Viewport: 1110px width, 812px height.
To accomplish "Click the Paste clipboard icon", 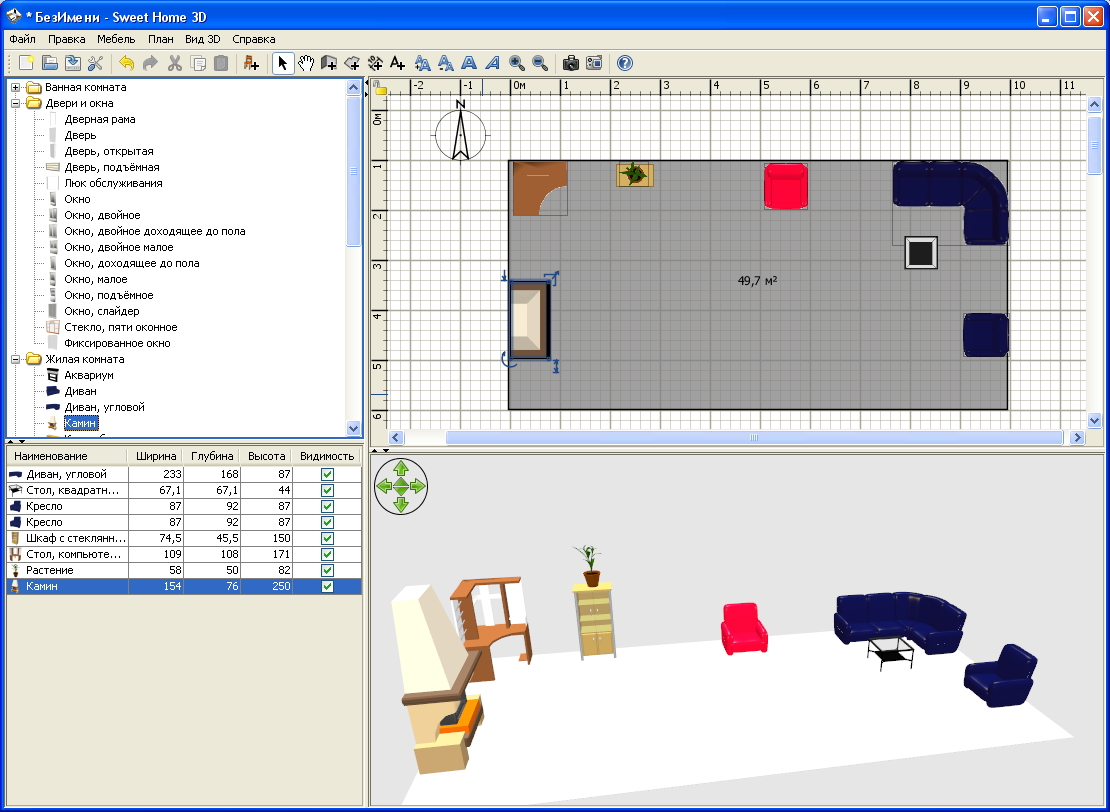I will (221, 63).
